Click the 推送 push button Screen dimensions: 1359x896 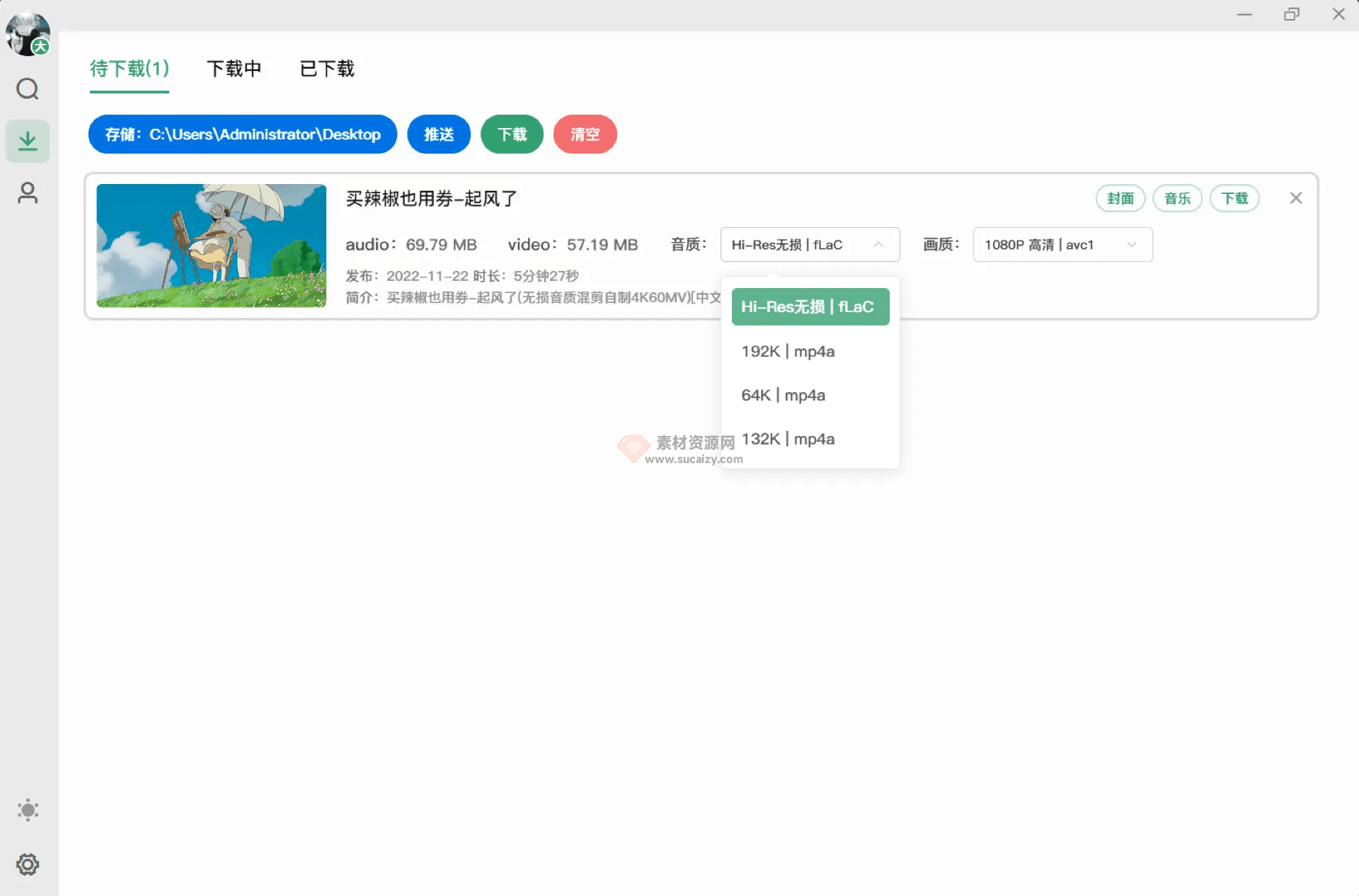point(438,134)
